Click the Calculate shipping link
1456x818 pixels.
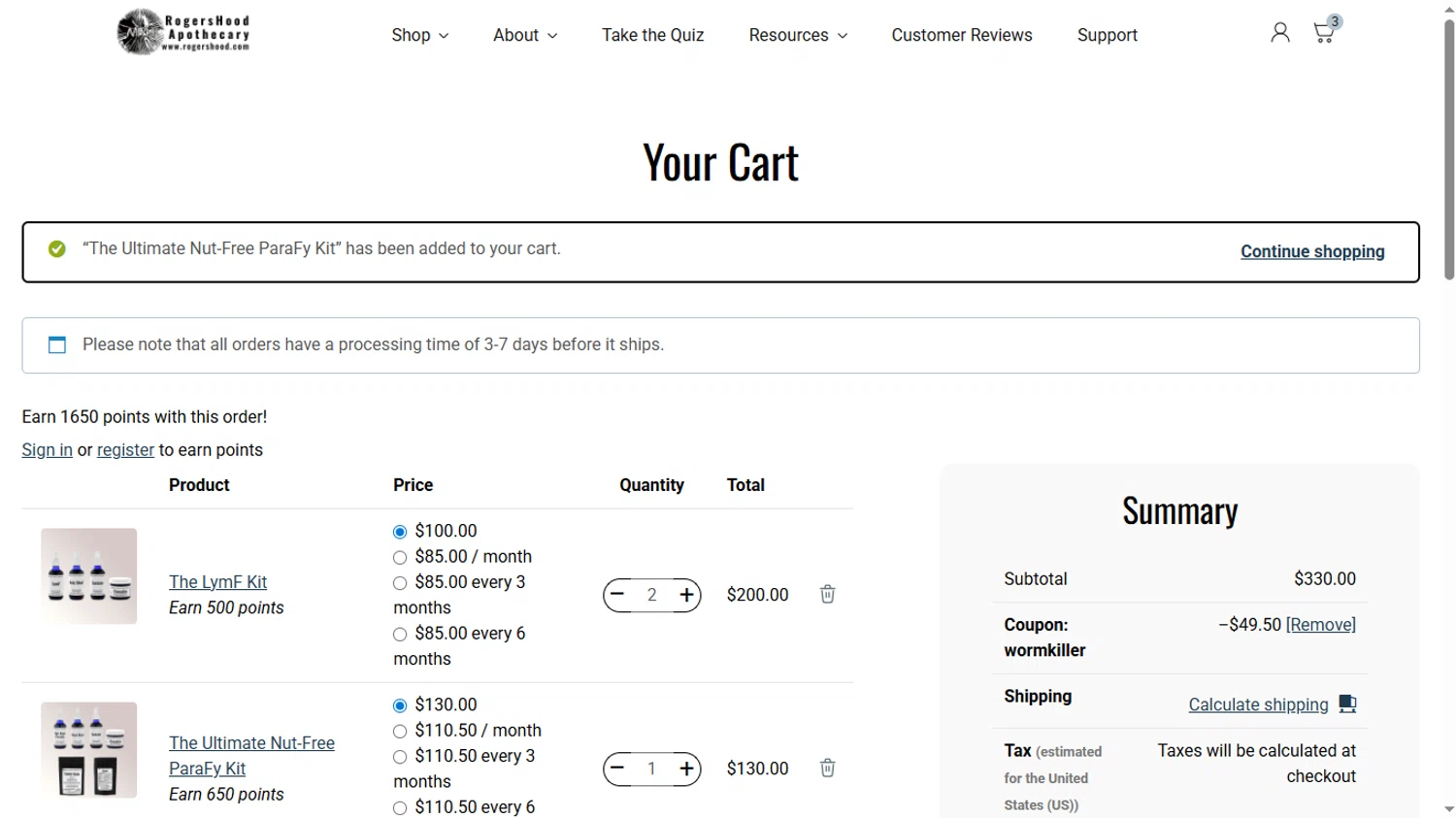pyautogui.click(x=1258, y=704)
